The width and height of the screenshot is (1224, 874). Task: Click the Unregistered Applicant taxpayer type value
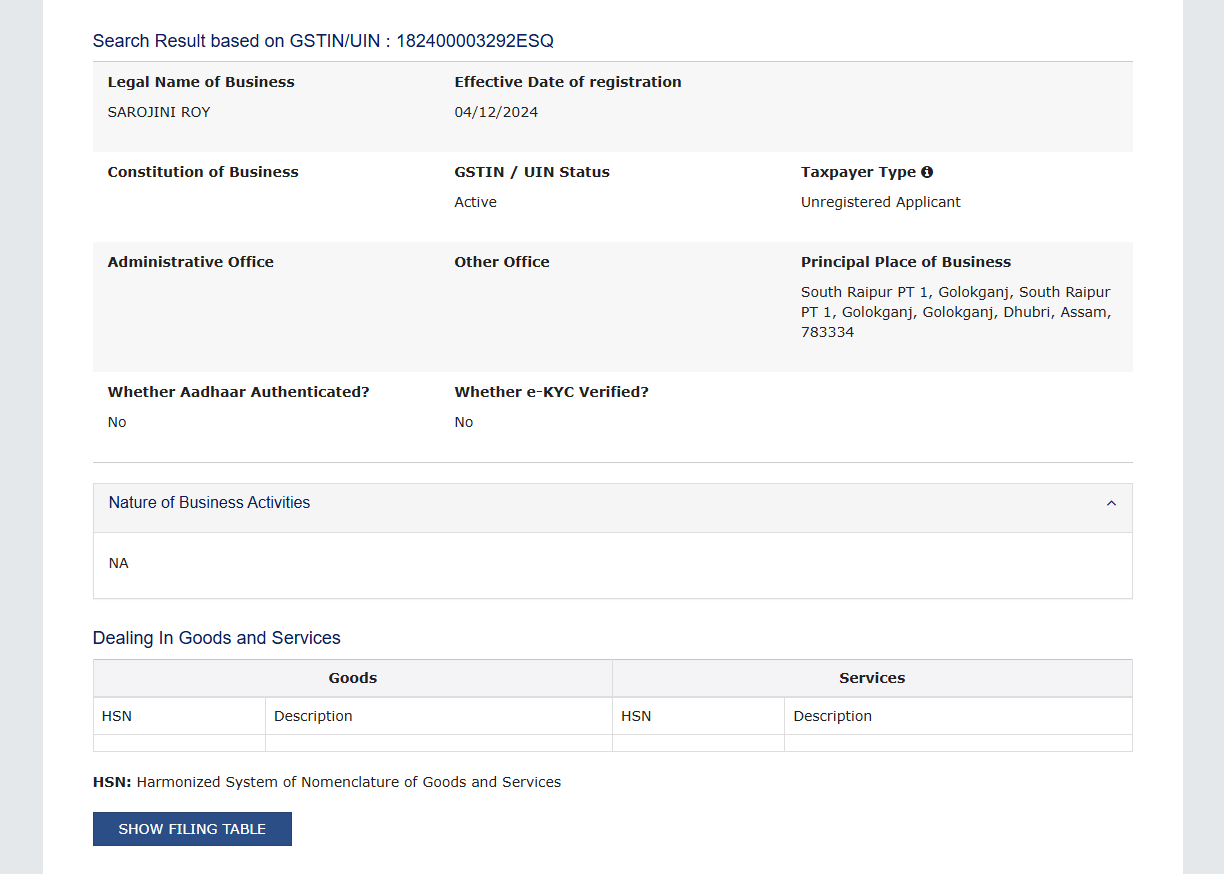(880, 202)
